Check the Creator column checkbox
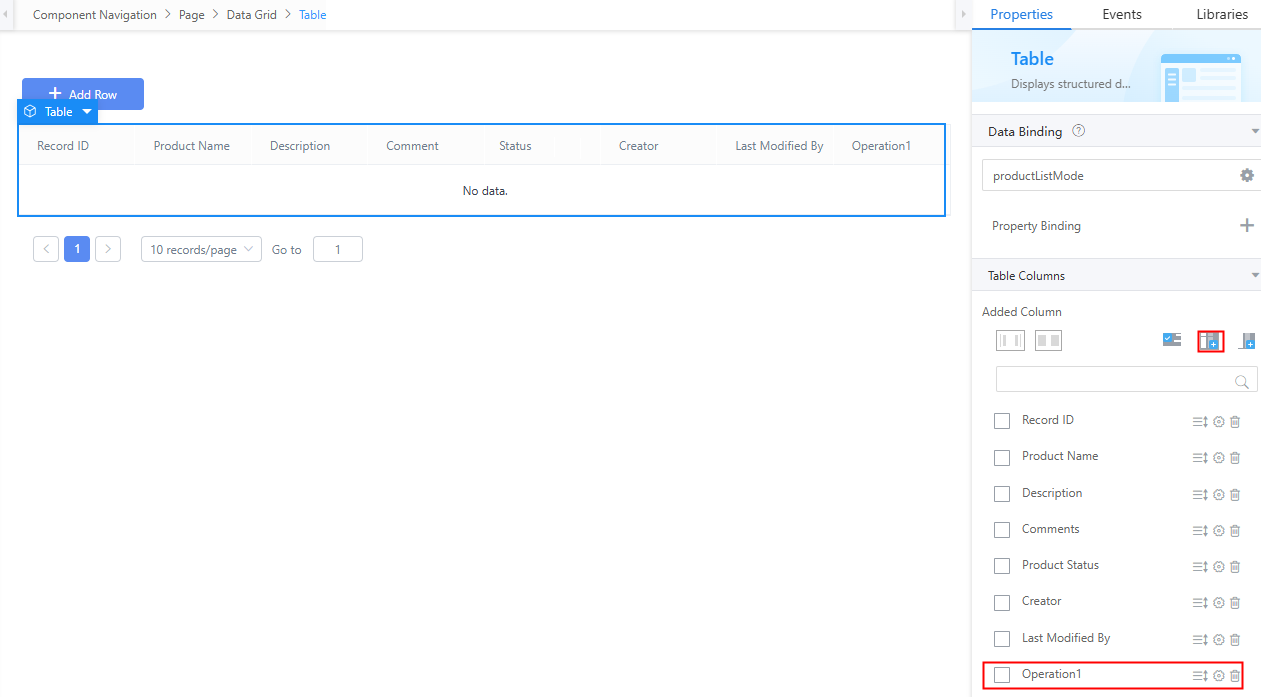This screenshot has width=1261, height=697. [x=1002, y=603]
